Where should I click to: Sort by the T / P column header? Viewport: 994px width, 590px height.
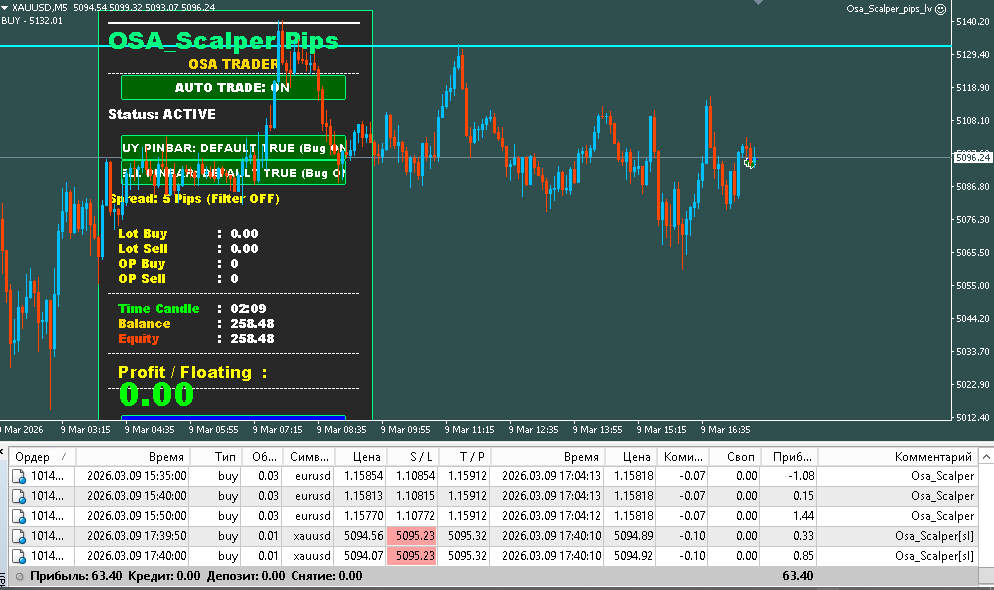[x=463, y=457]
